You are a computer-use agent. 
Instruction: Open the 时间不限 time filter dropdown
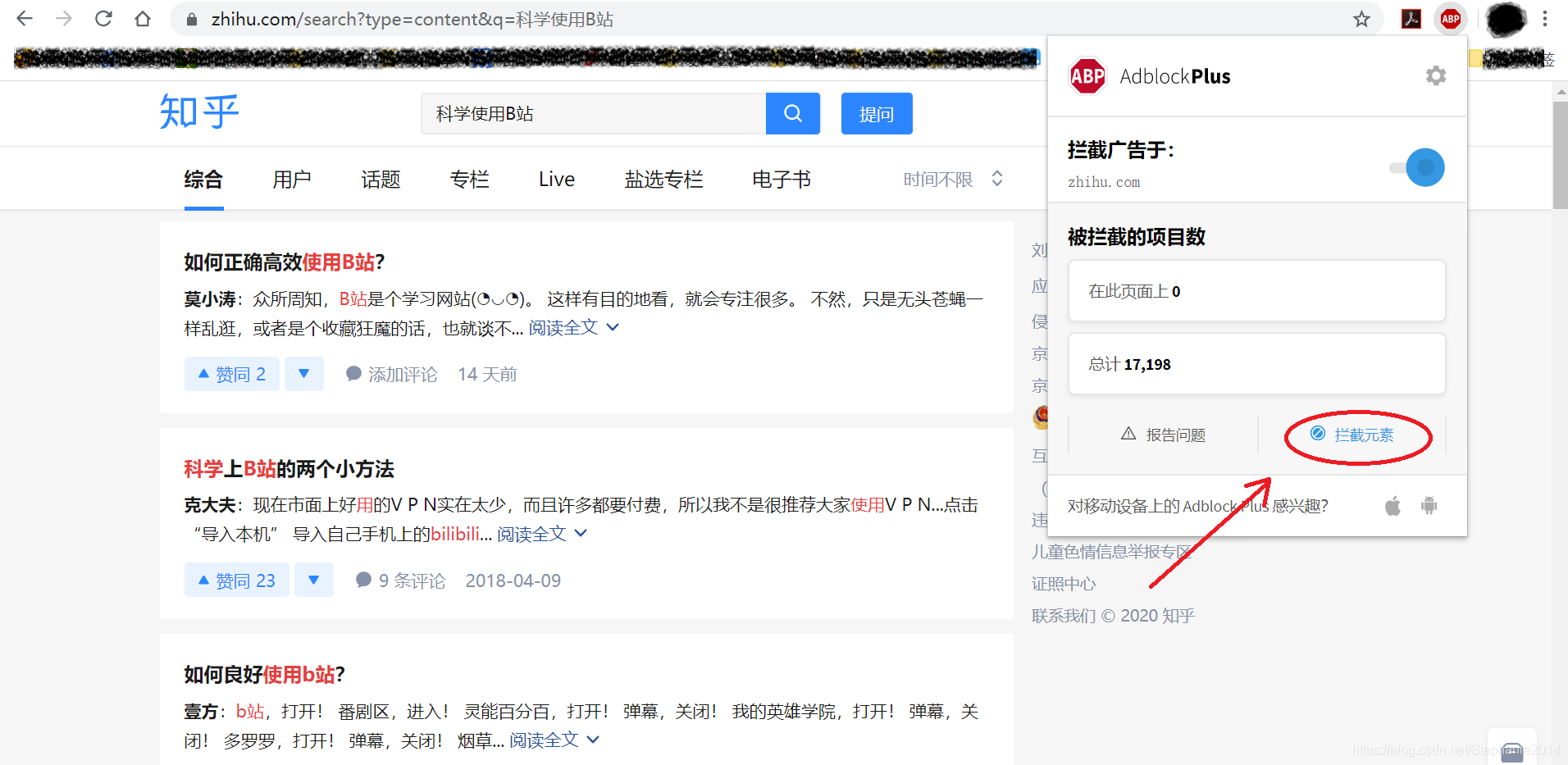coord(953,179)
